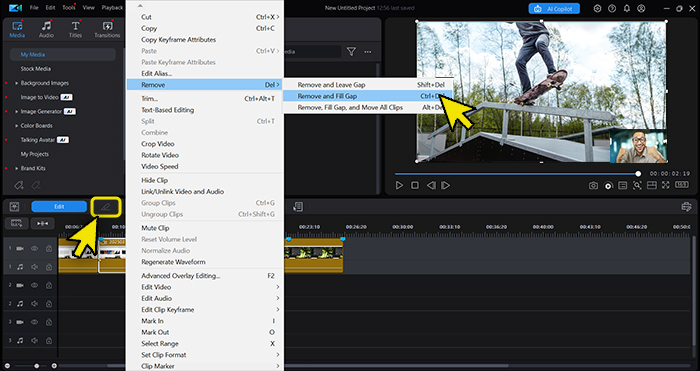This screenshot has width=700, height=371.
Task: Open the Tools menu
Action: pyautogui.click(x=68, y=8)
